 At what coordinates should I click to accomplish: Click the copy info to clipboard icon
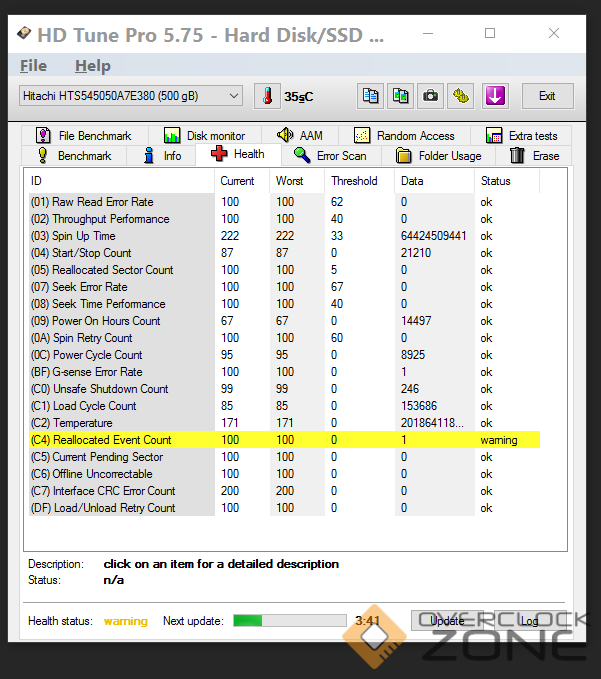[x=370, y=96]
